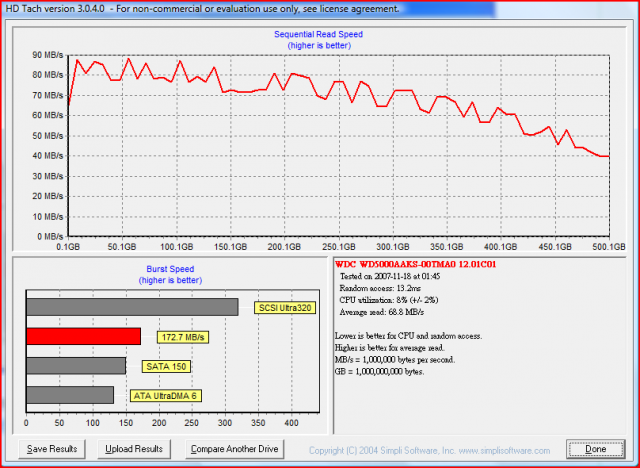Click the Burst Speed chart title
640x468 pixels.
pos(170,269)
